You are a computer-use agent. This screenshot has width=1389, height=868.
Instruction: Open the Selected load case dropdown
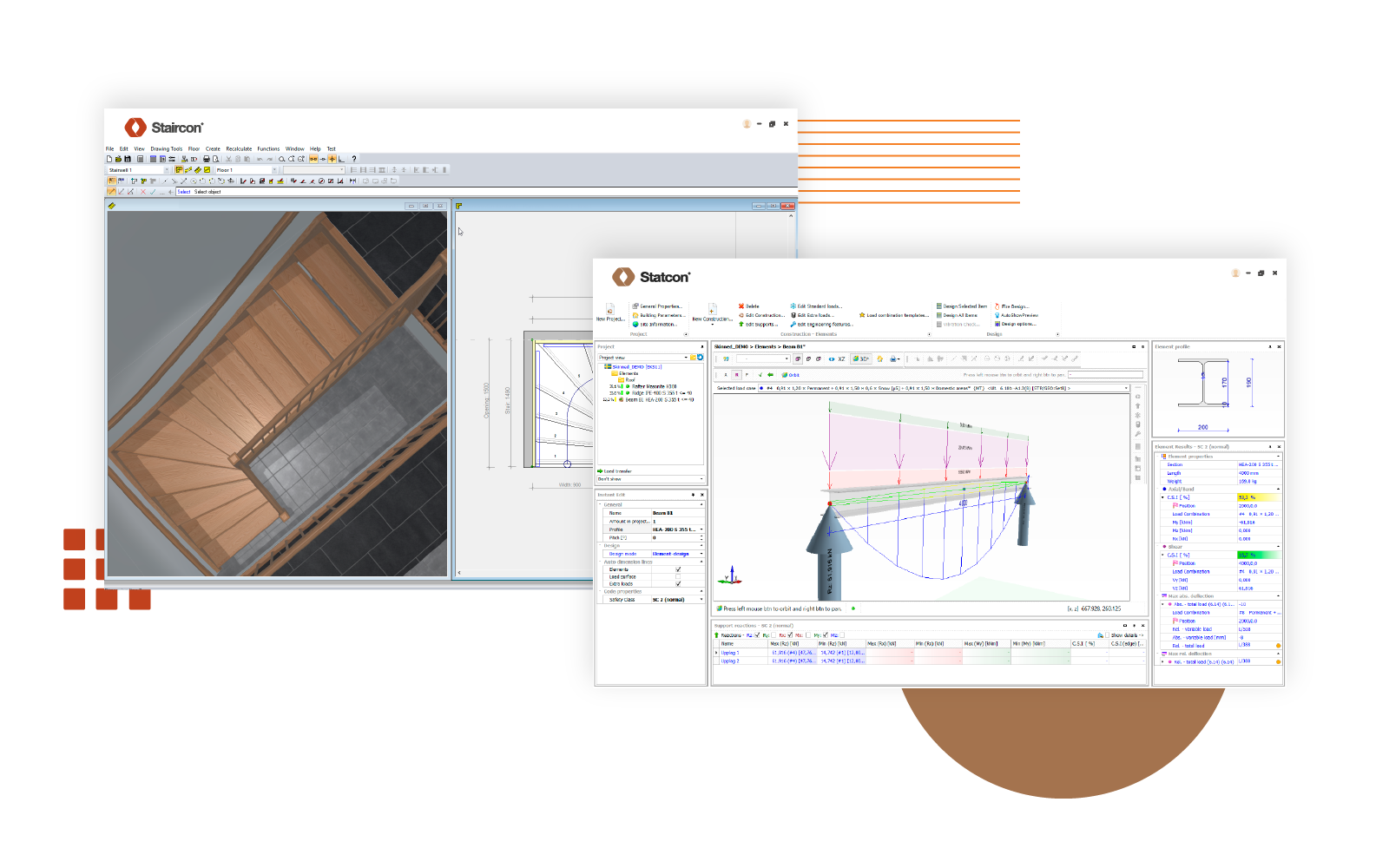(1126, 388)
